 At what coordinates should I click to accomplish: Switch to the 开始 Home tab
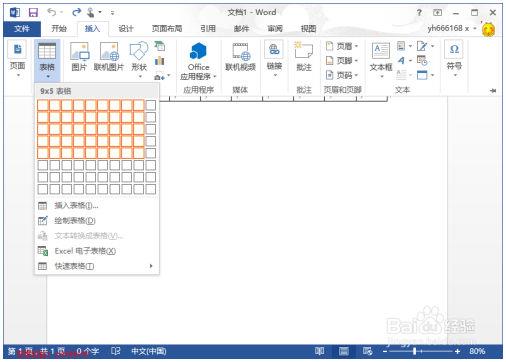point(59,29)
